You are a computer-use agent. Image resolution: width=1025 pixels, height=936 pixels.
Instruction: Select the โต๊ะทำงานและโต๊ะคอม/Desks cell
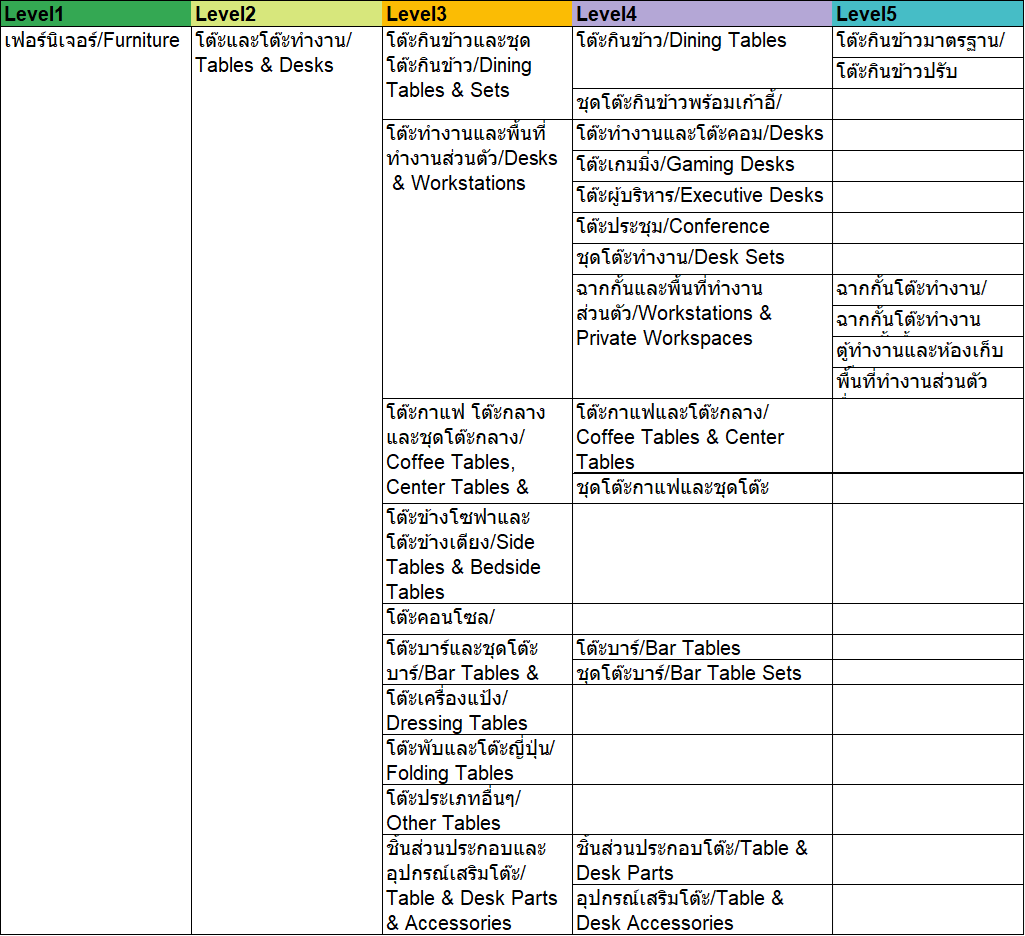(x=702, y=135)
